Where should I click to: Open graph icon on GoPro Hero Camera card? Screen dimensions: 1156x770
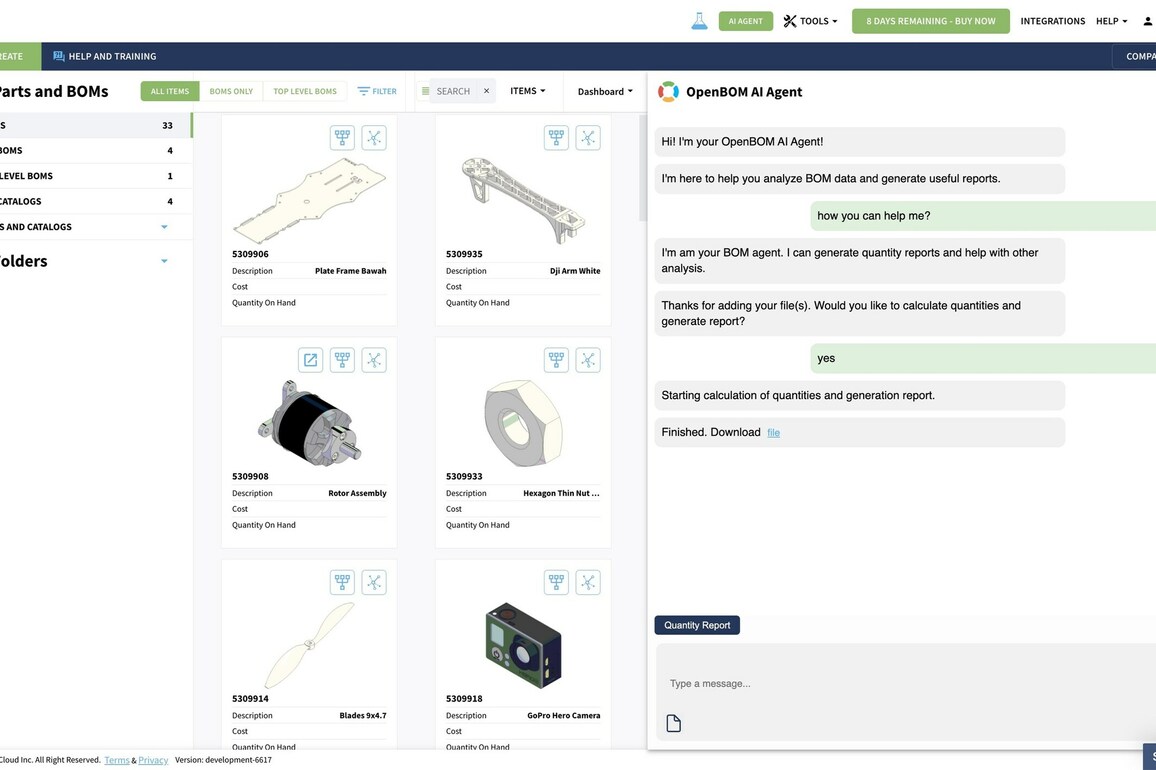pyautogui.click(x=588, y=582)
